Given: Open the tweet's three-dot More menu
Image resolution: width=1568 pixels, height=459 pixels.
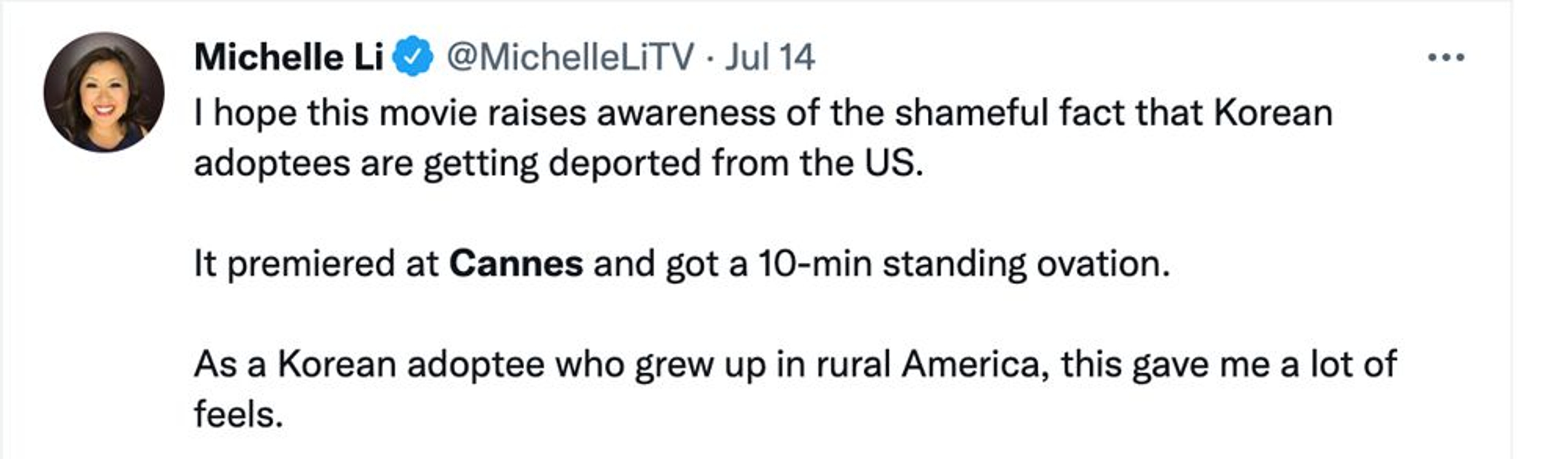Looking at the screenshot, I should (x=1445, y=58).
